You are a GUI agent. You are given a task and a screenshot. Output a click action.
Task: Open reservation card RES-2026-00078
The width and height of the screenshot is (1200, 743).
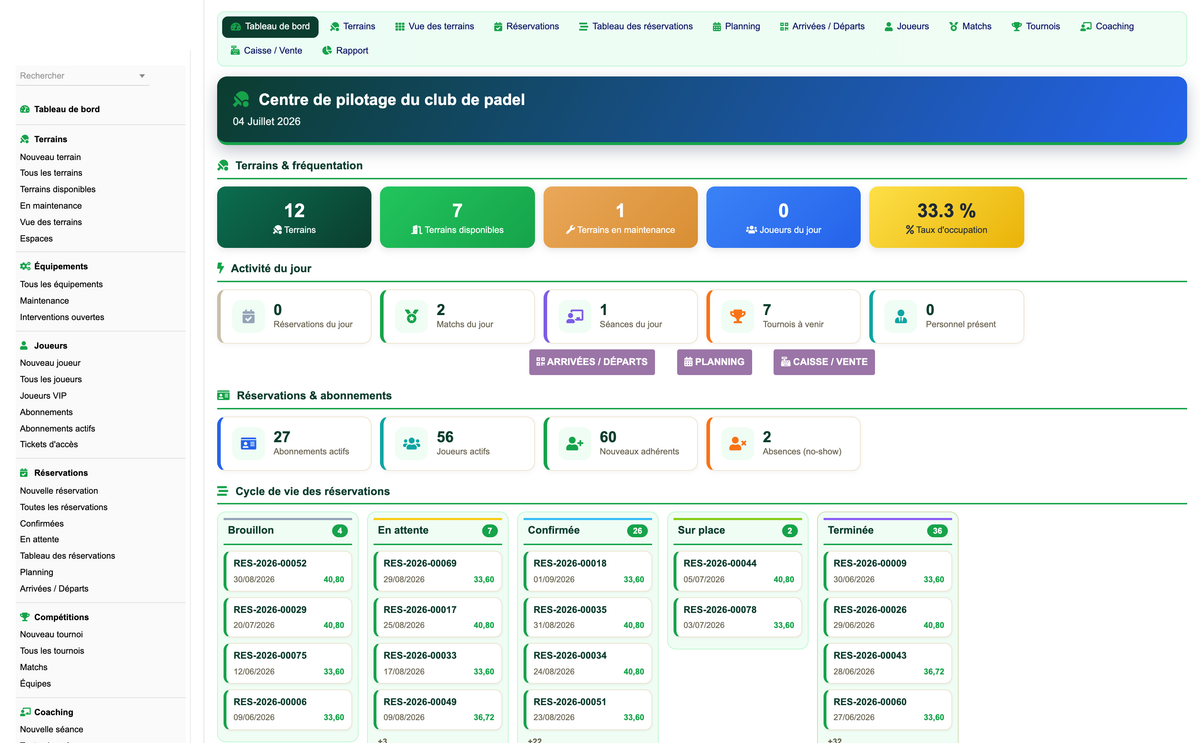738,617
